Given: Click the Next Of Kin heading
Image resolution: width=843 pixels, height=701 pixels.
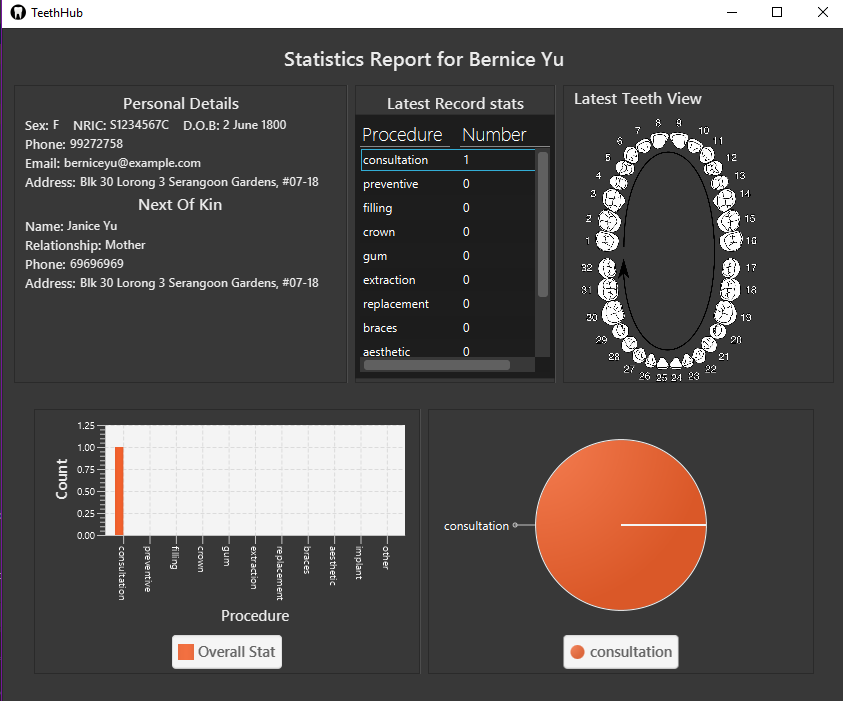Looking at the screenshot, I should (x=180, y=205).
